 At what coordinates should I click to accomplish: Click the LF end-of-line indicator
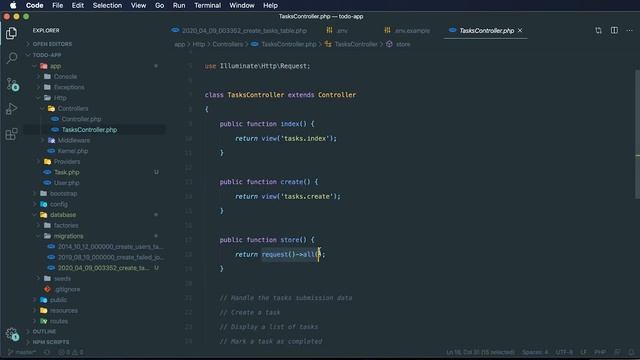click(583, 352)
